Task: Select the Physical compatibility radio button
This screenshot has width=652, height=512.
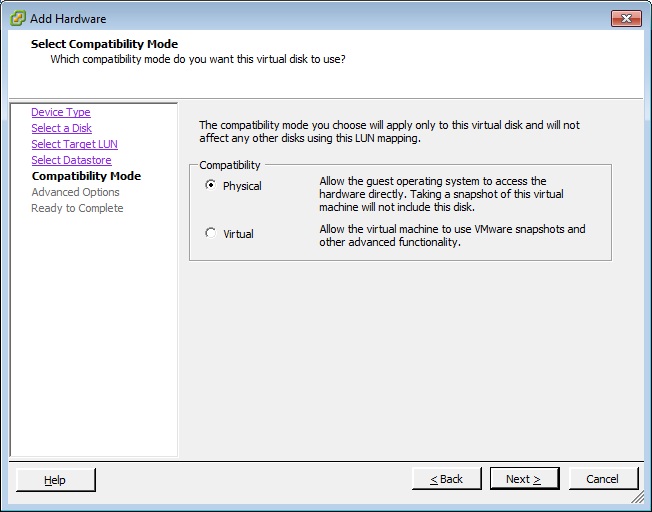Action: pos(210,185)
